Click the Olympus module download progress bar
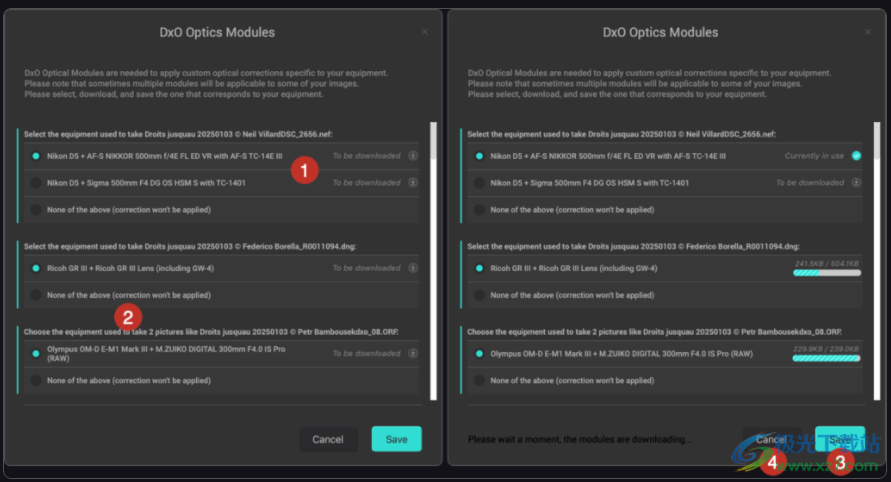Screen dimensions: 891x482 [x=827, y=358]
